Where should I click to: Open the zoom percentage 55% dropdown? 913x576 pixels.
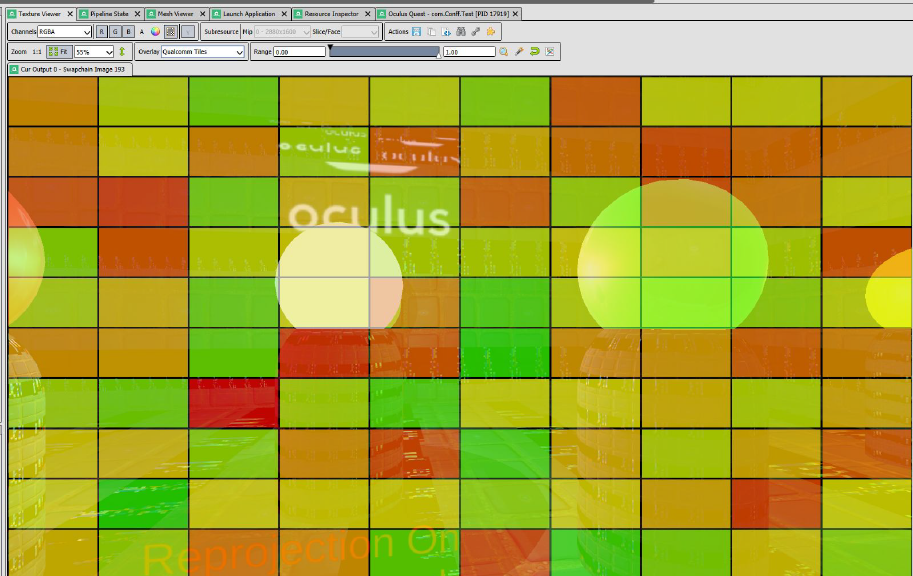pyautogui.click(x=94, y=52)
